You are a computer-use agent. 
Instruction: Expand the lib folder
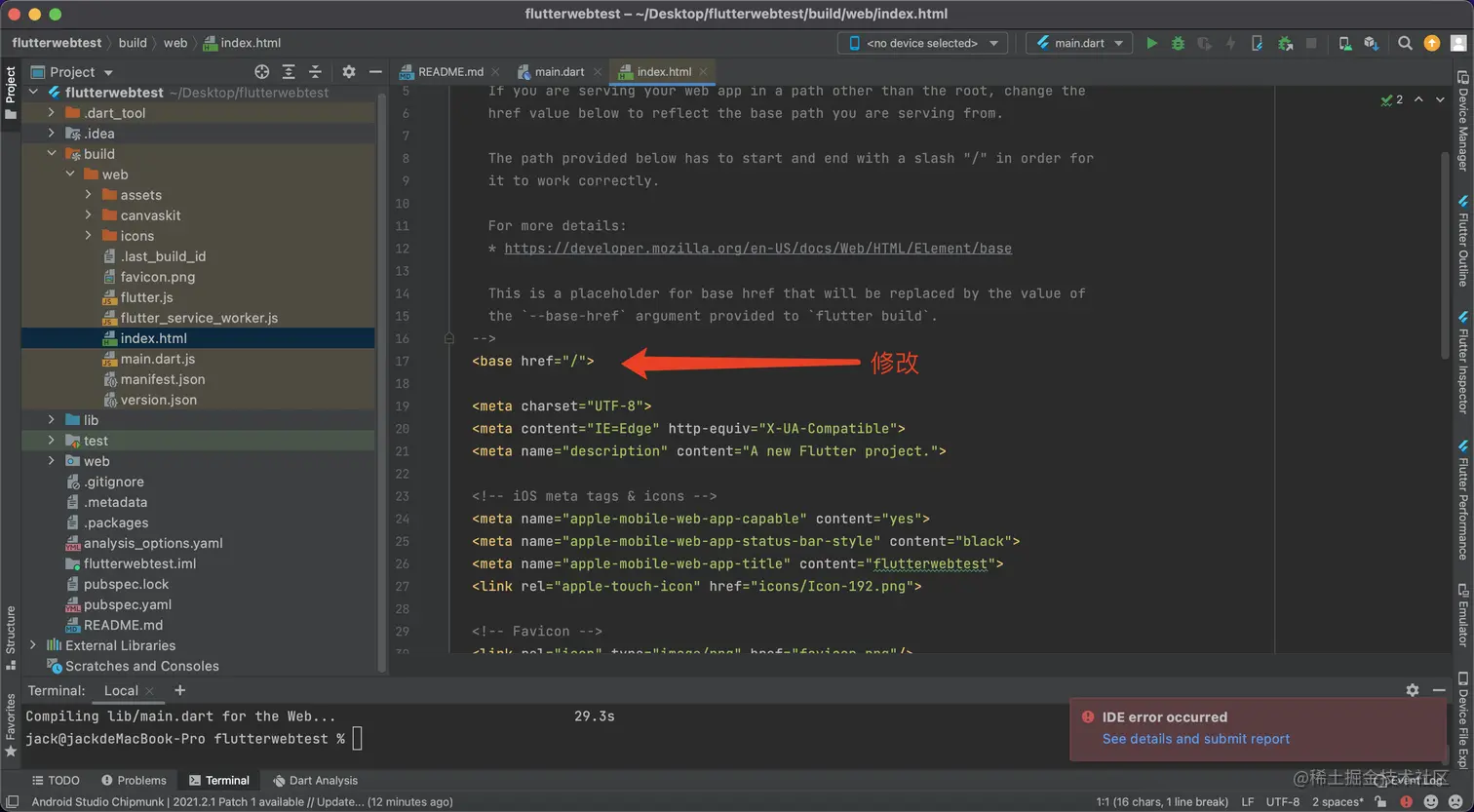click(x=52, y=420)
